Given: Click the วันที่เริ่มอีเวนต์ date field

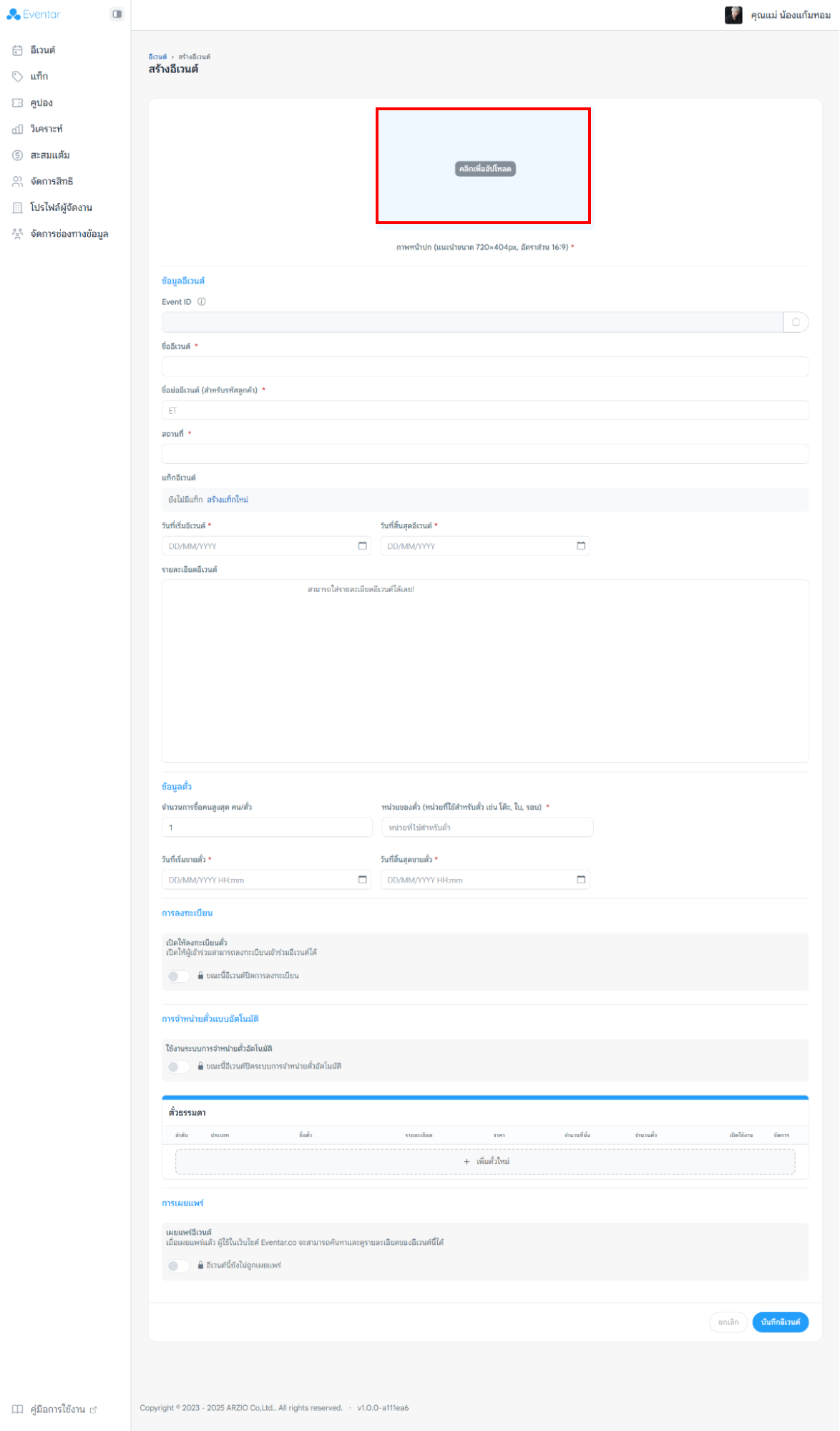Looking at the screenshot, I should point(266,546).
